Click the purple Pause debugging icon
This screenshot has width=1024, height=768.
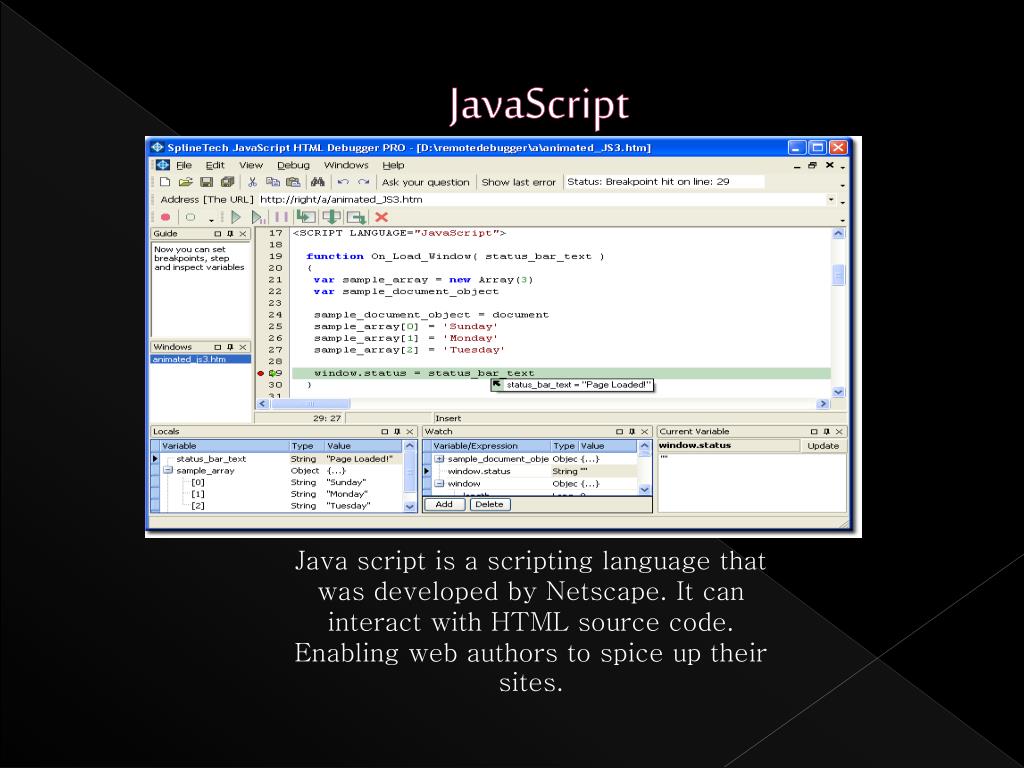(x=281, y=217)
